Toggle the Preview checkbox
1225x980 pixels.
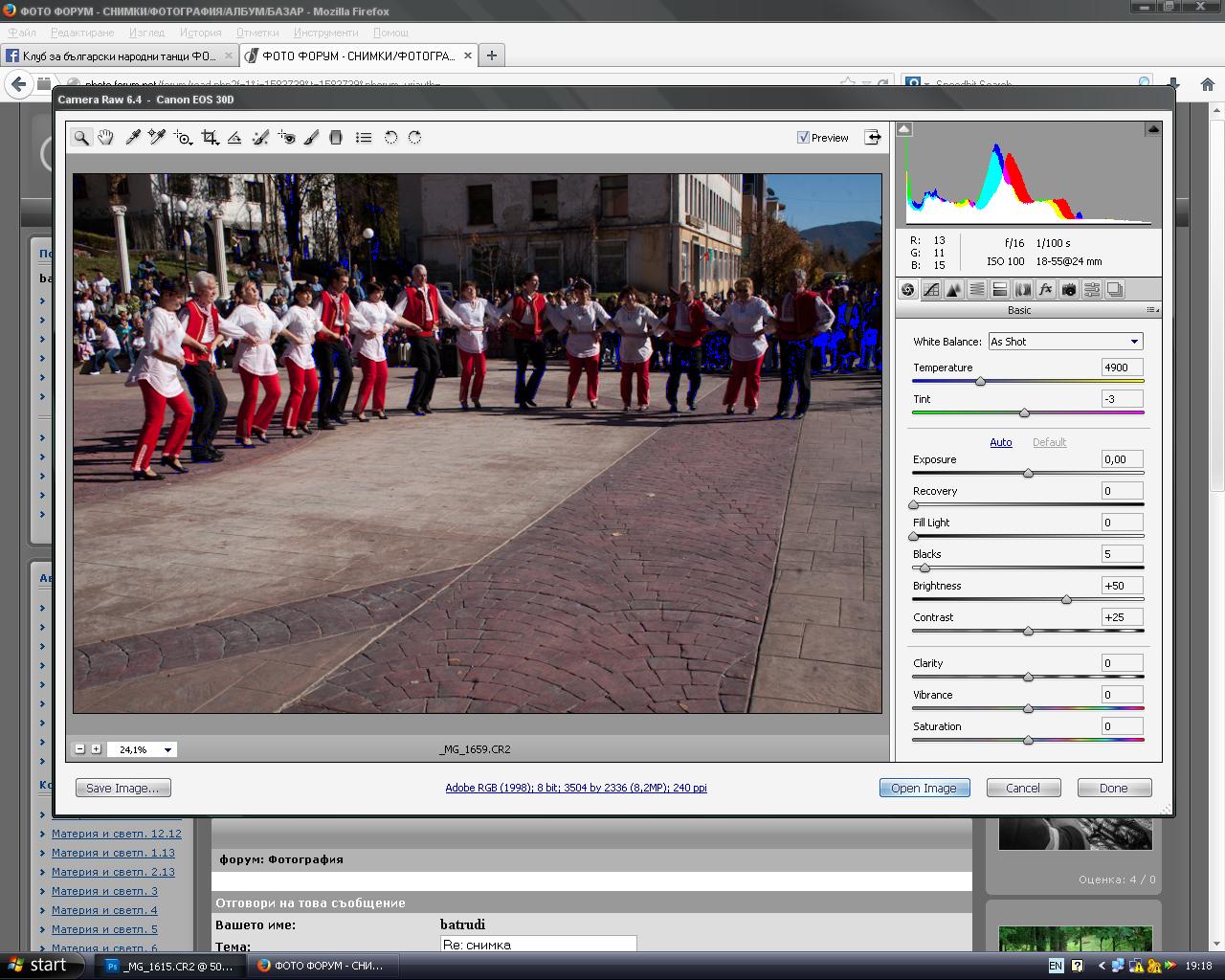(x=803, y=138)
